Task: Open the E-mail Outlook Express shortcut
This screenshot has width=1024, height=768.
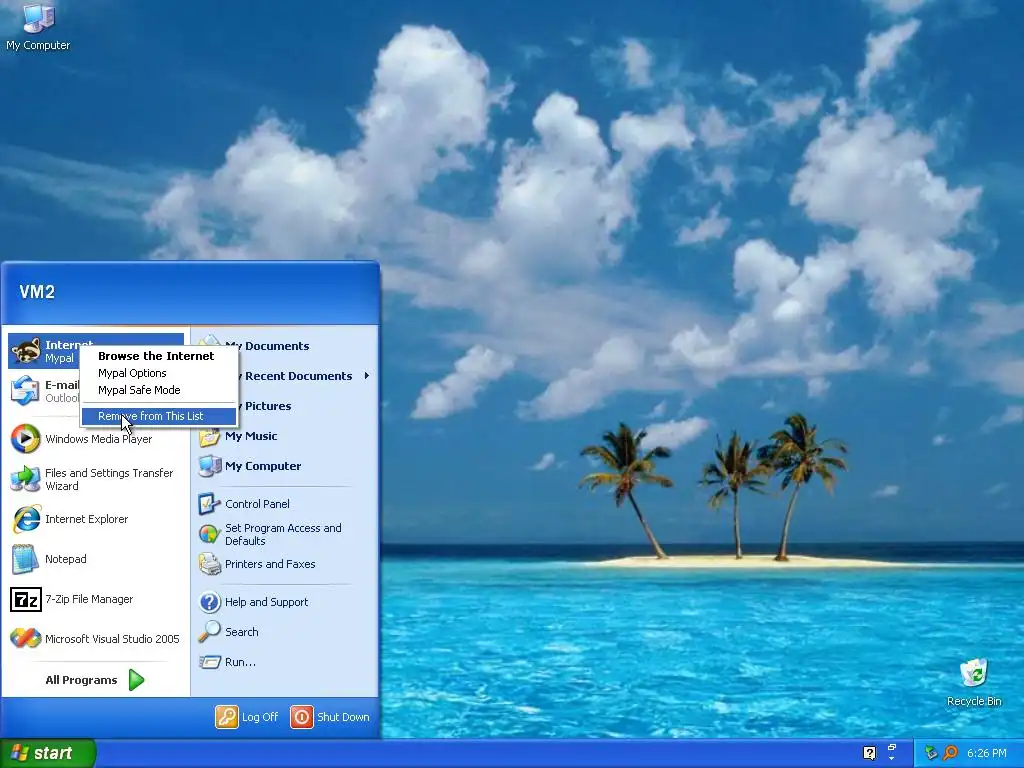Action: pyautogui.click(x=43, y=391)
